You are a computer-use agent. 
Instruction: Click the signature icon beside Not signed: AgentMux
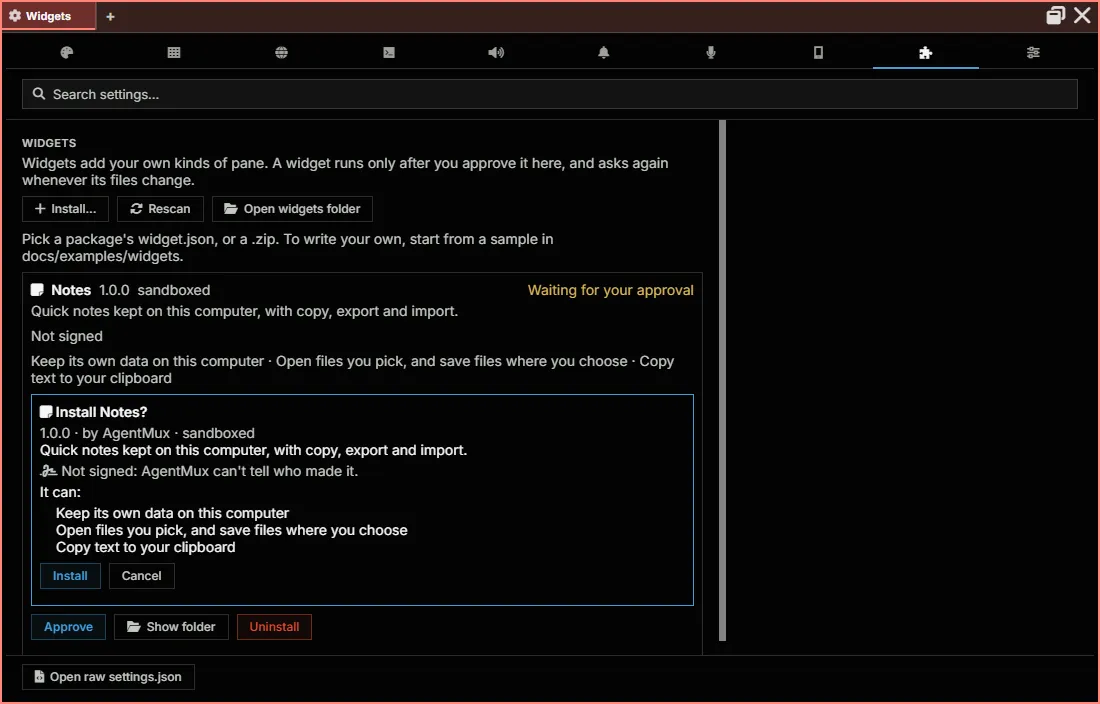[48, 471]
